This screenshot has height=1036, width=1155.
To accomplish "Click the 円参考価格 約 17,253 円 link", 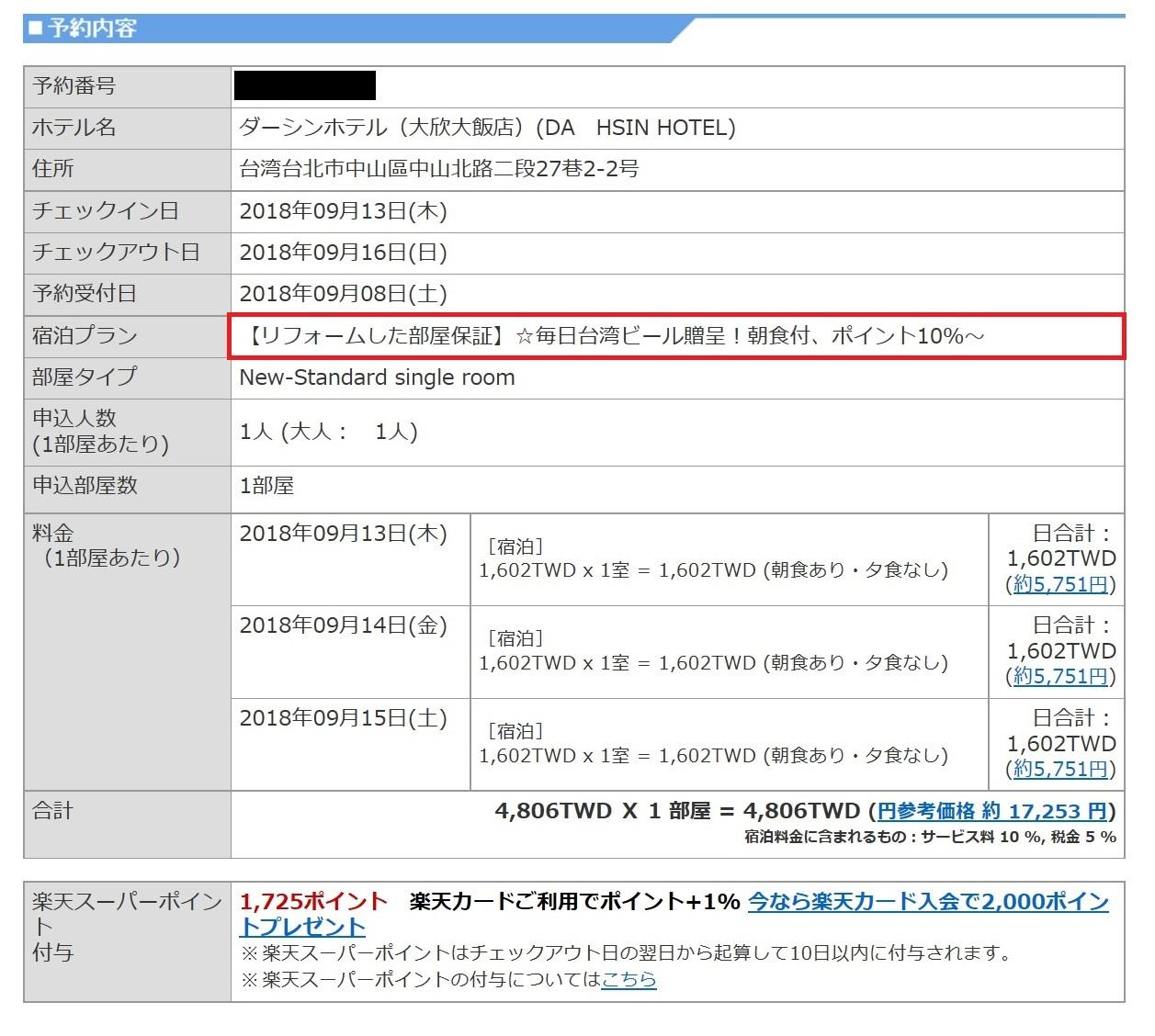I will pos(992,811).
